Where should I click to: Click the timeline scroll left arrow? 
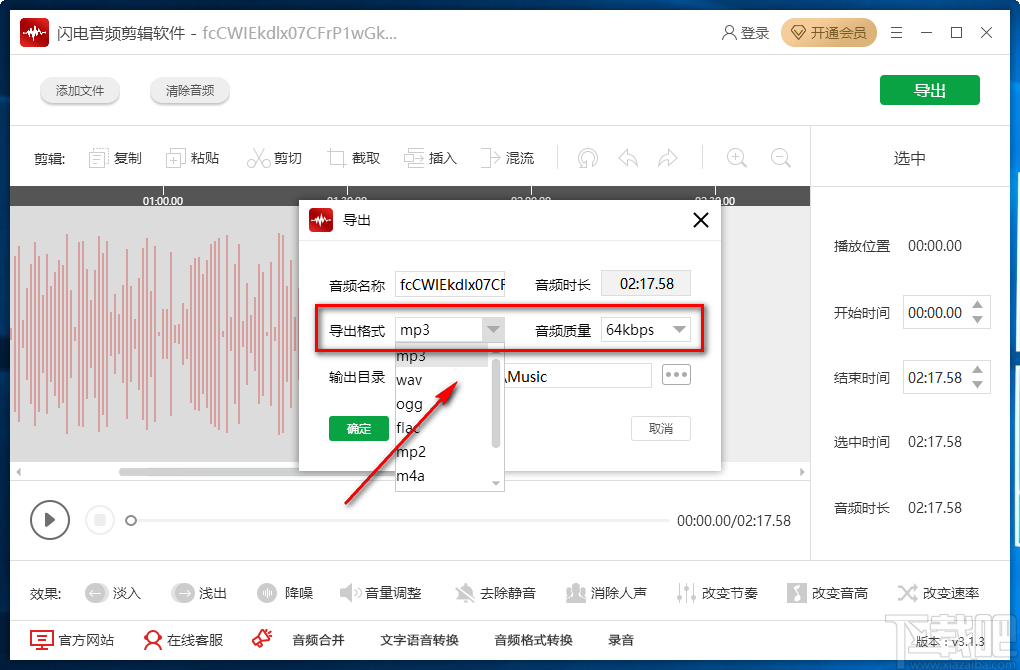pyautogui.click(x=18, y=472)
